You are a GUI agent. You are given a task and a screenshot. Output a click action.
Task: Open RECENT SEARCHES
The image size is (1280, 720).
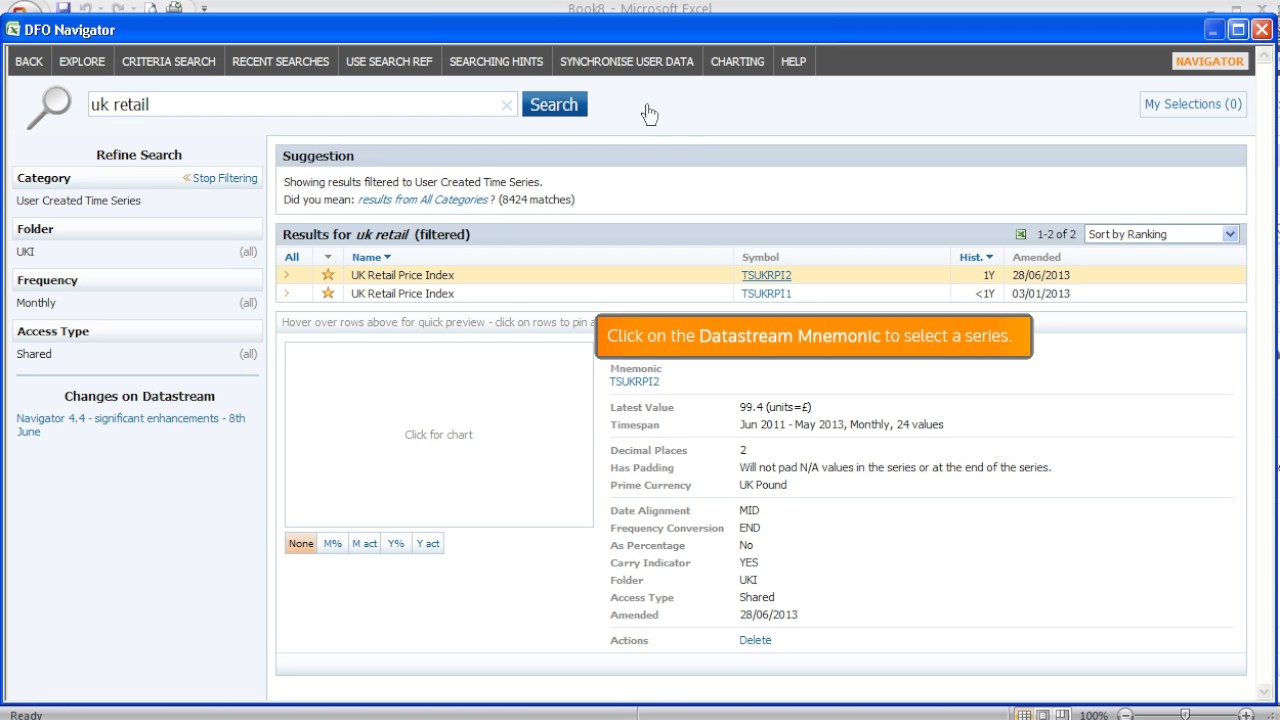pos(281,61)
